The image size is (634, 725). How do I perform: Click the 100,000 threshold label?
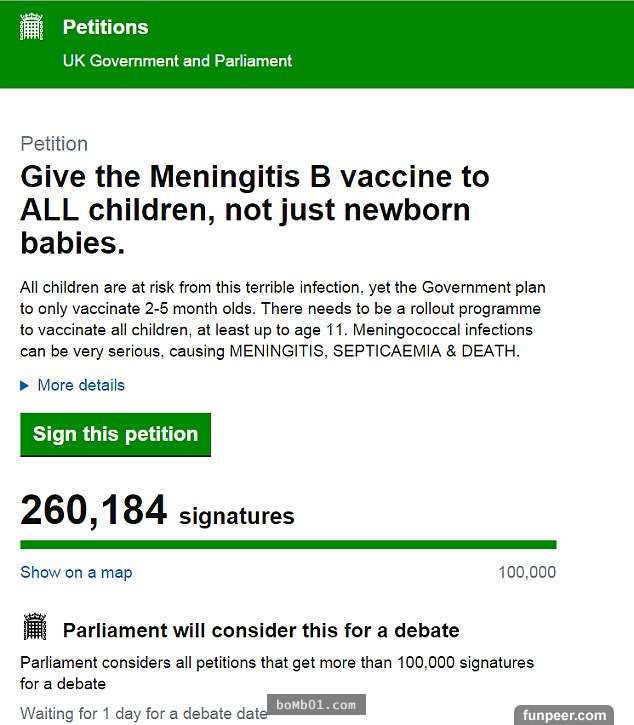(527, 573)
